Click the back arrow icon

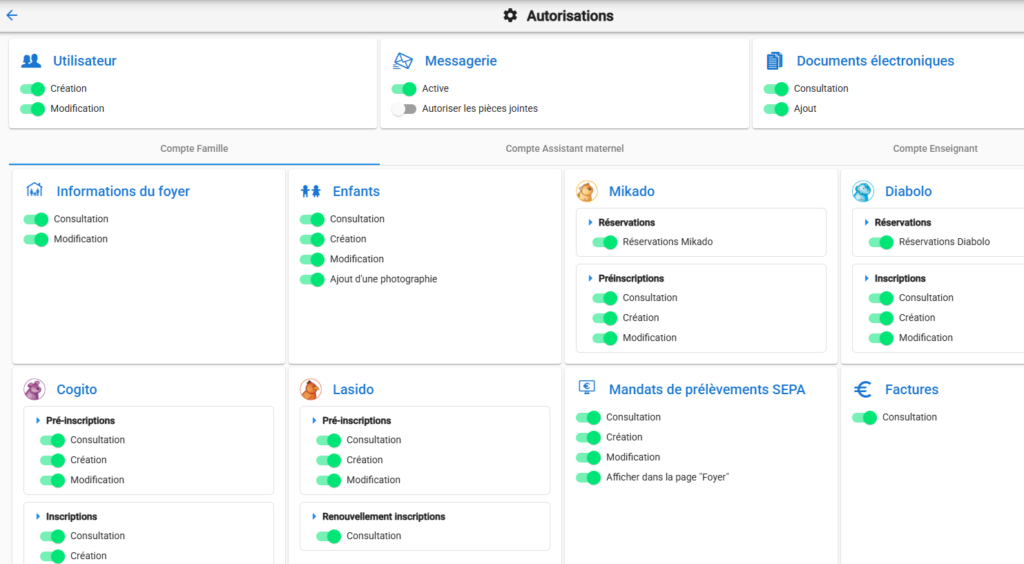point(12,16)
